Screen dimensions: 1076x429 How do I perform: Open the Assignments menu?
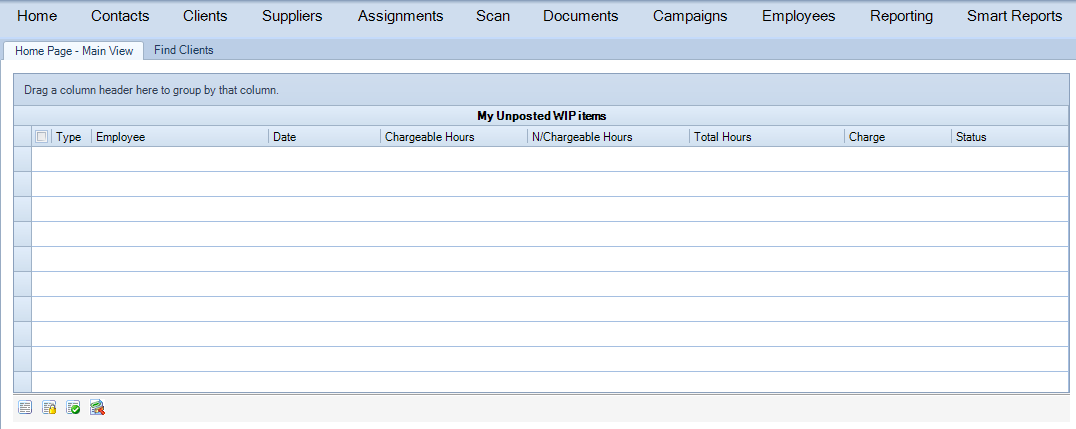400,16
